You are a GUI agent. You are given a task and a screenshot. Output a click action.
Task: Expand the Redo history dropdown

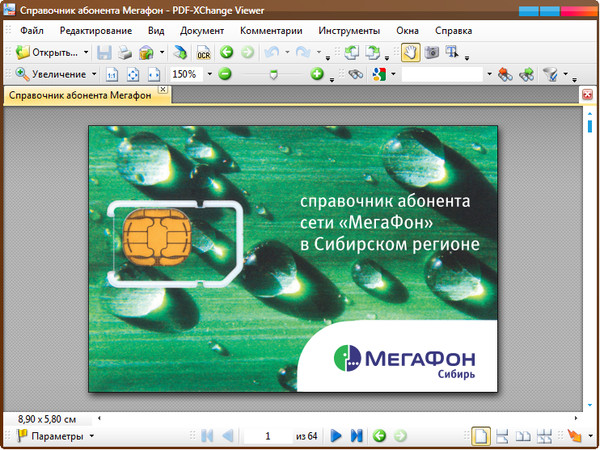[x=318, y=52]
